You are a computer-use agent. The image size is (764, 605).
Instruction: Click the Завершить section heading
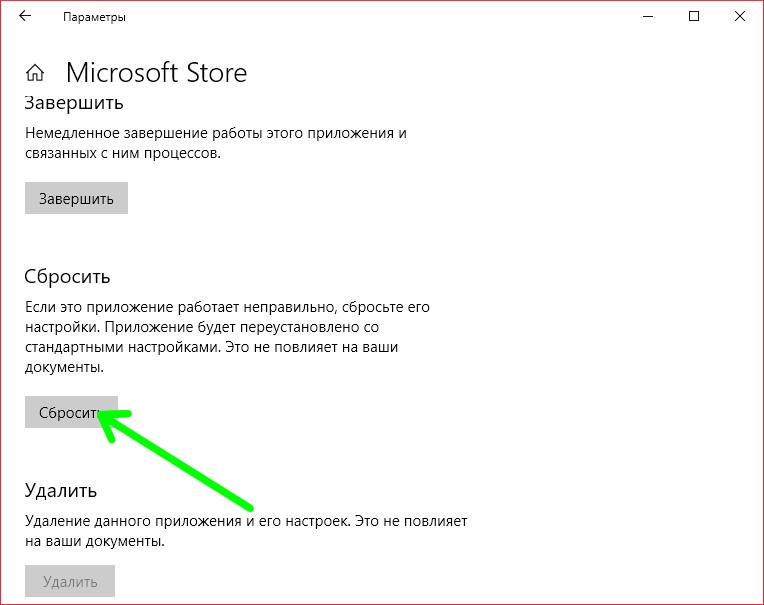point(74,103)
